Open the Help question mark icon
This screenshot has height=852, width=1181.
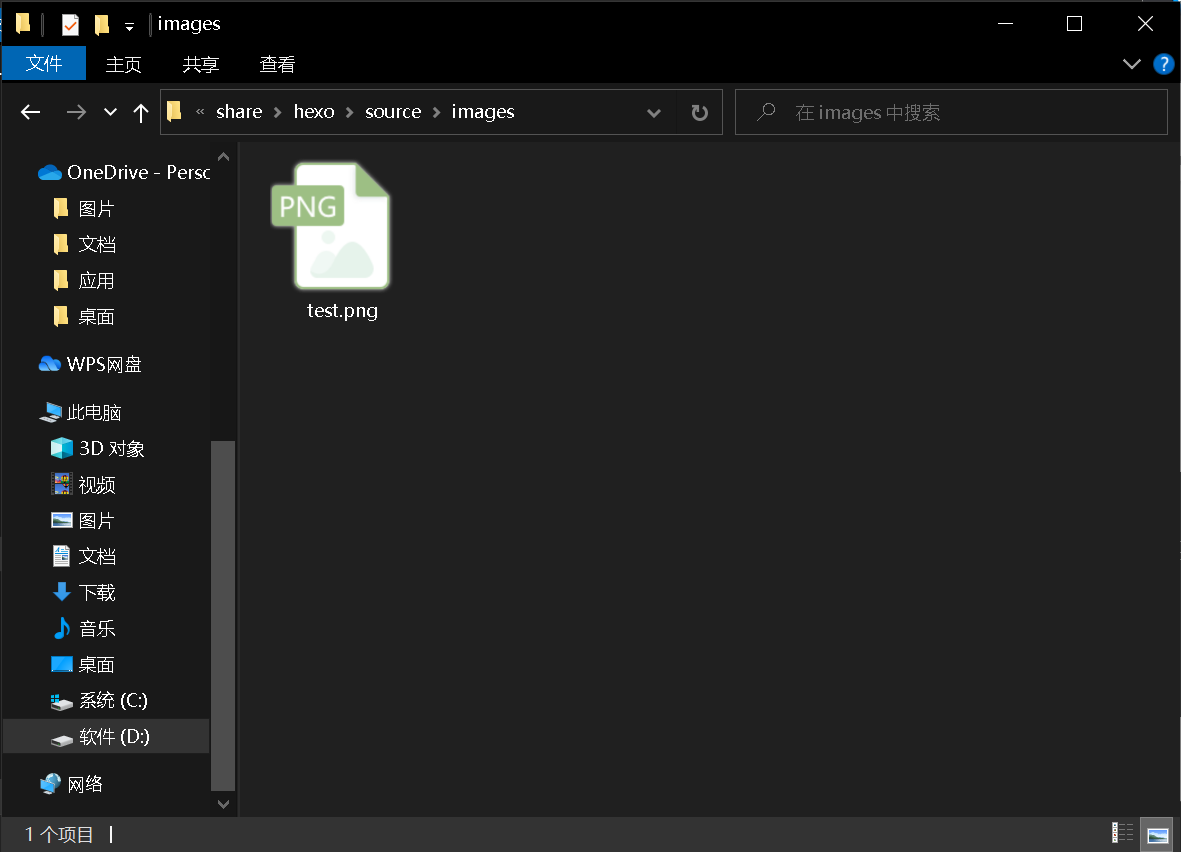pyautogui.click(x=1163, y=64)
